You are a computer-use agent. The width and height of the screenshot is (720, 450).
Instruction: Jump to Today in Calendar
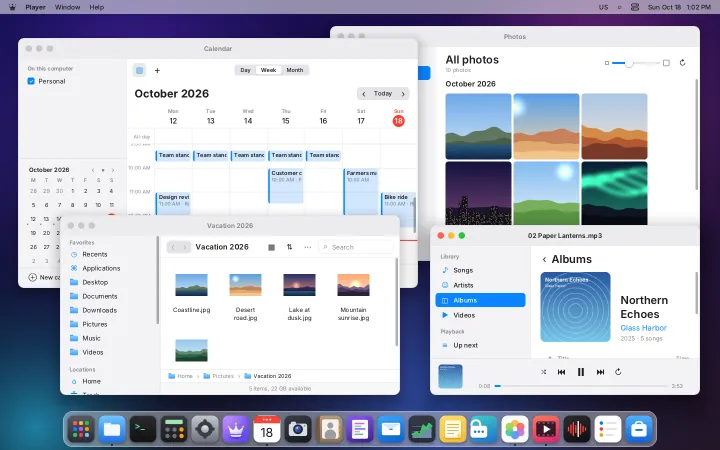pos(383,94)
